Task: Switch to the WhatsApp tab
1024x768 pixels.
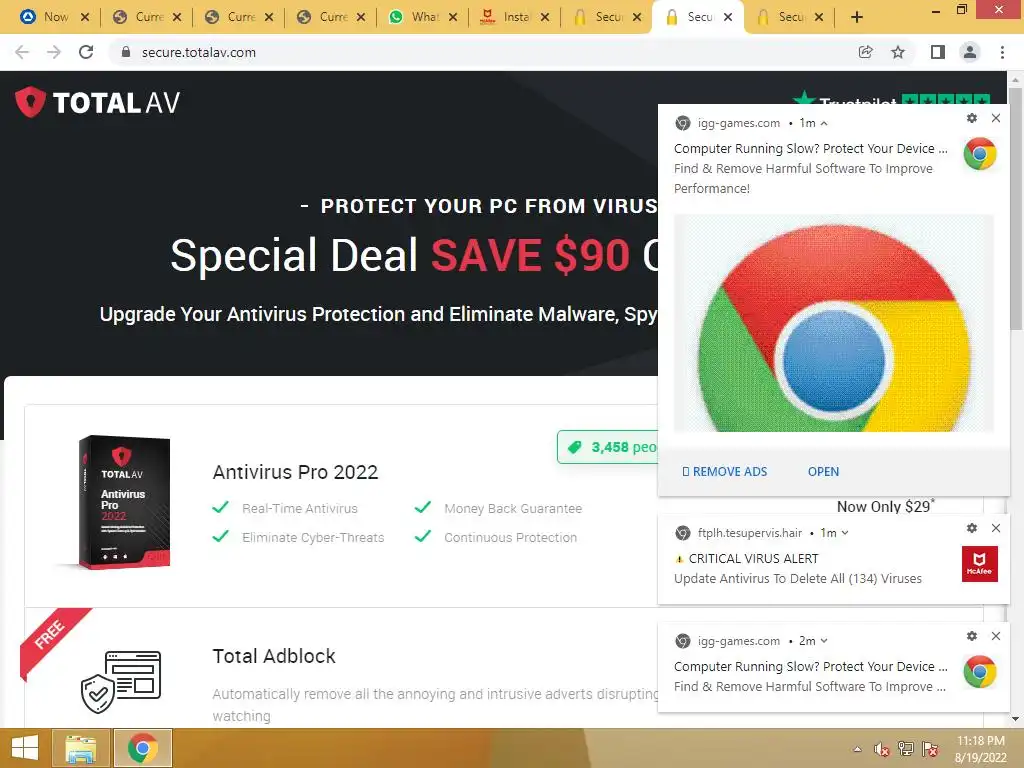Action: pyautogui.click(x=423, y=17)
